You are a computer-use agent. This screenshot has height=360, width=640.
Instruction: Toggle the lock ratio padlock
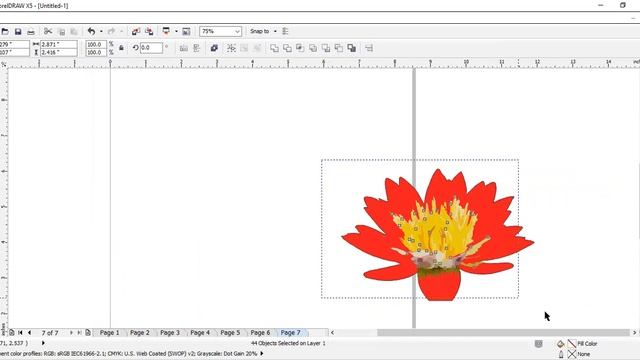point(121,48)
